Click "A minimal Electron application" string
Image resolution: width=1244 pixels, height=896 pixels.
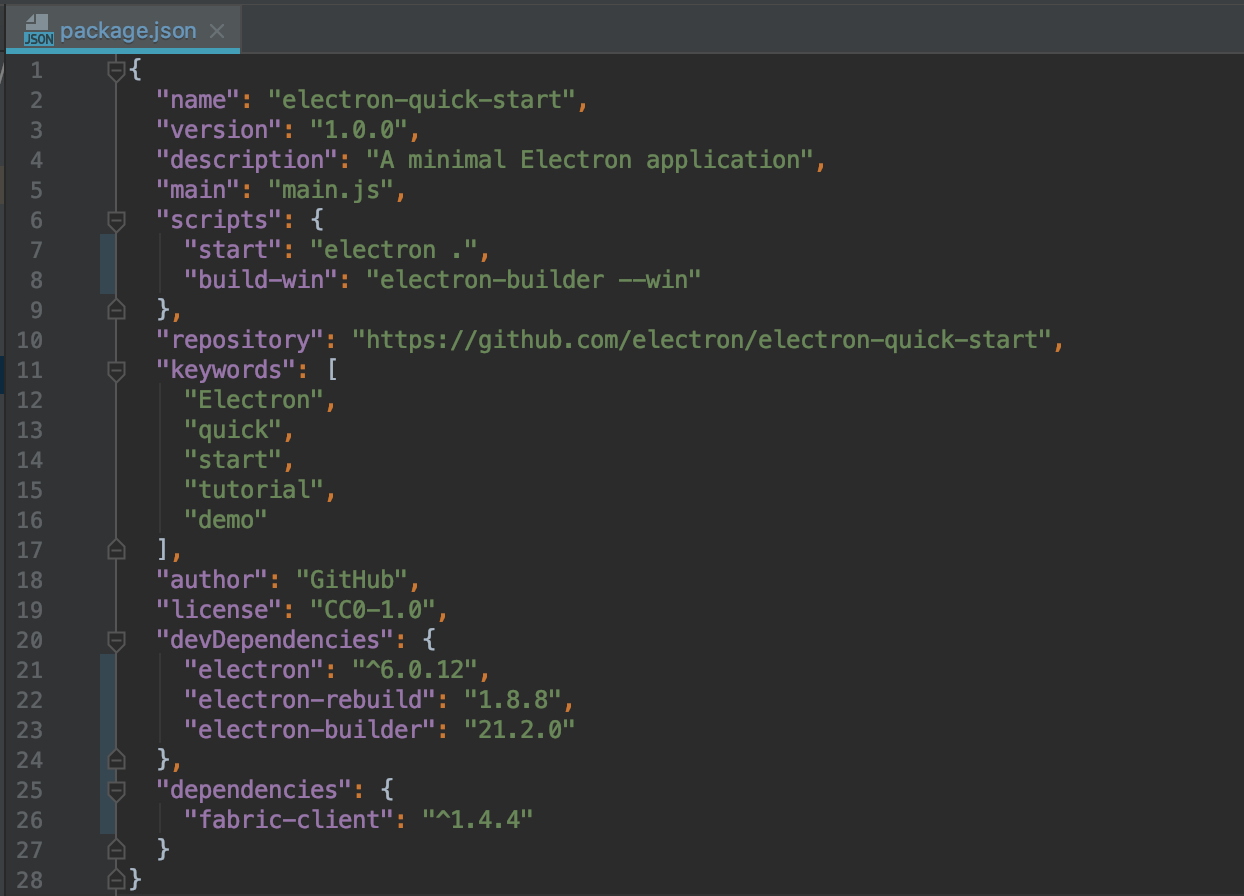click(x=591, y=160)
